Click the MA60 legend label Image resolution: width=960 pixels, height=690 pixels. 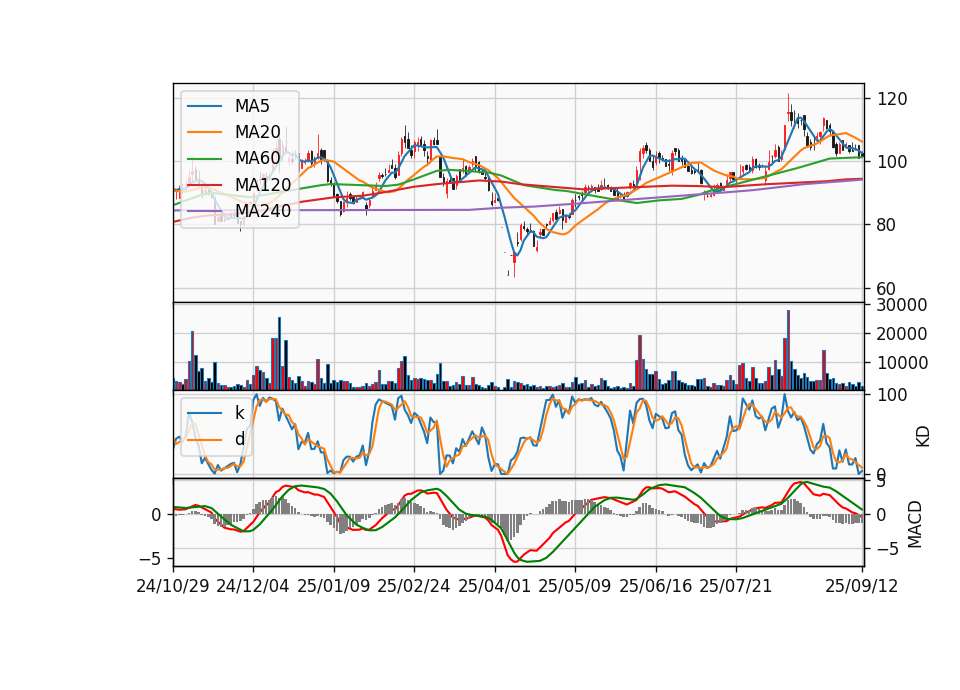(x=257, y=158)
